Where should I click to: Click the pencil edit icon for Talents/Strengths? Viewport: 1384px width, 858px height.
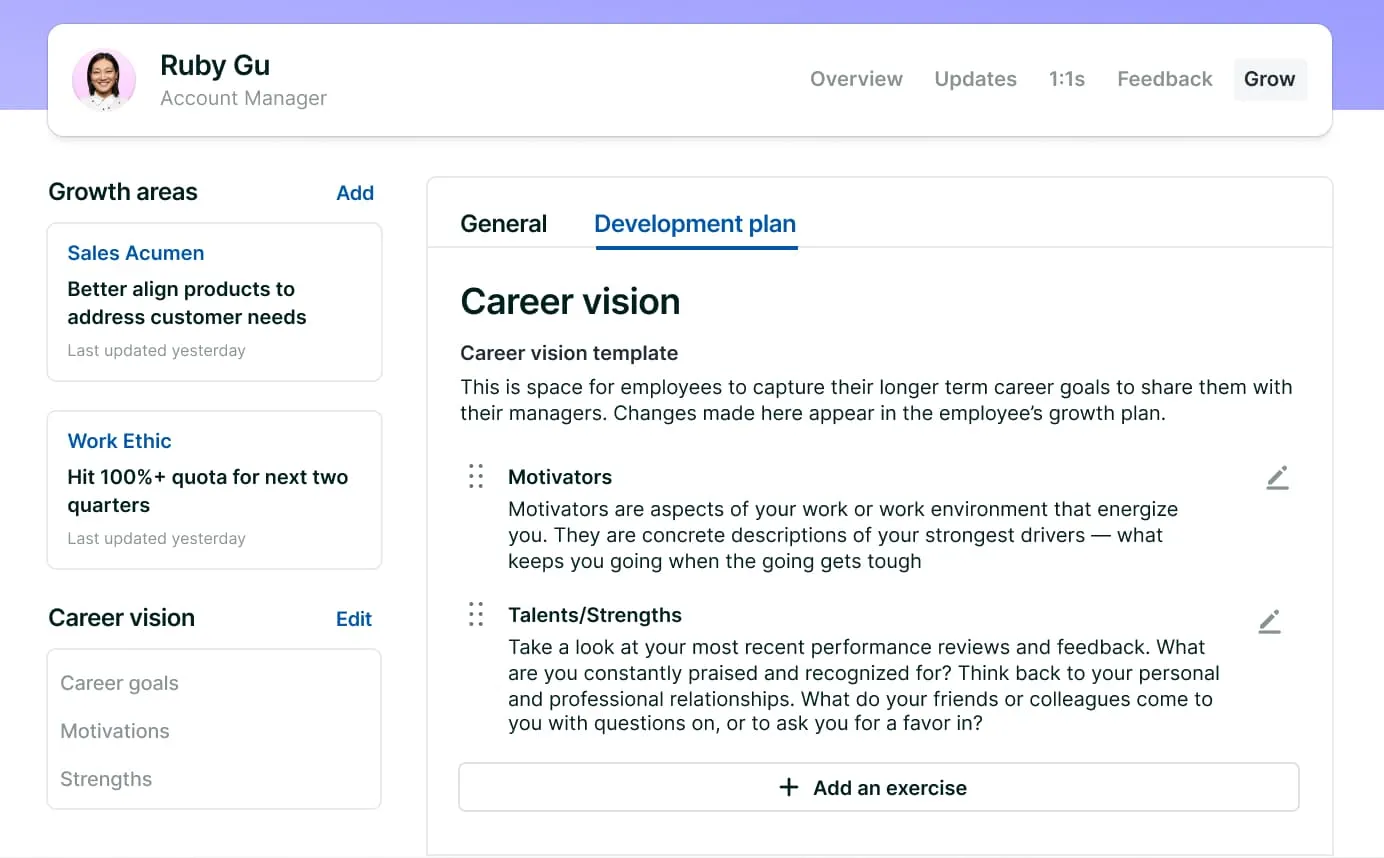(1269, 622)
